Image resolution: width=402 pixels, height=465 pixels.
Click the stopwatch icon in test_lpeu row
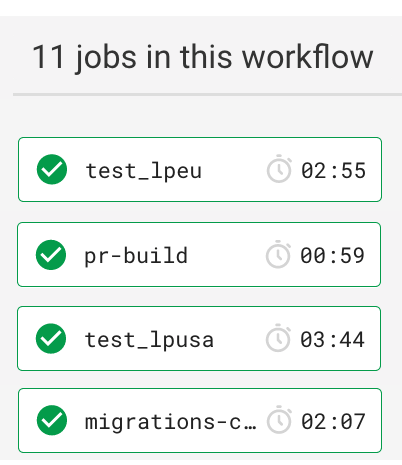tap(279, 169)
